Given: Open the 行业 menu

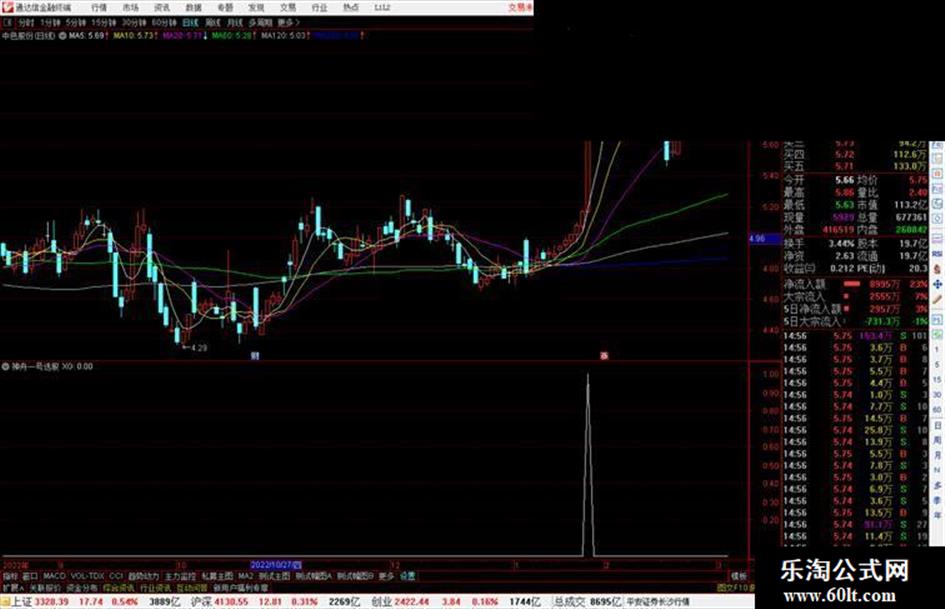Looking at the screenshot, I should tap(319, 8).
